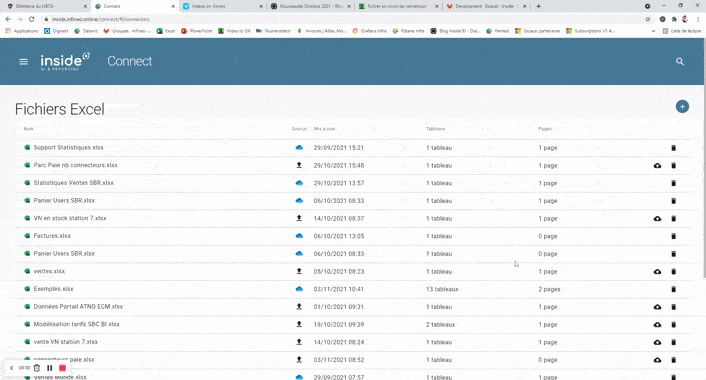Click cloud download icon for VN en stock station 7.xlsx
This screenshot has width=706, height=380.
(657, 218)
